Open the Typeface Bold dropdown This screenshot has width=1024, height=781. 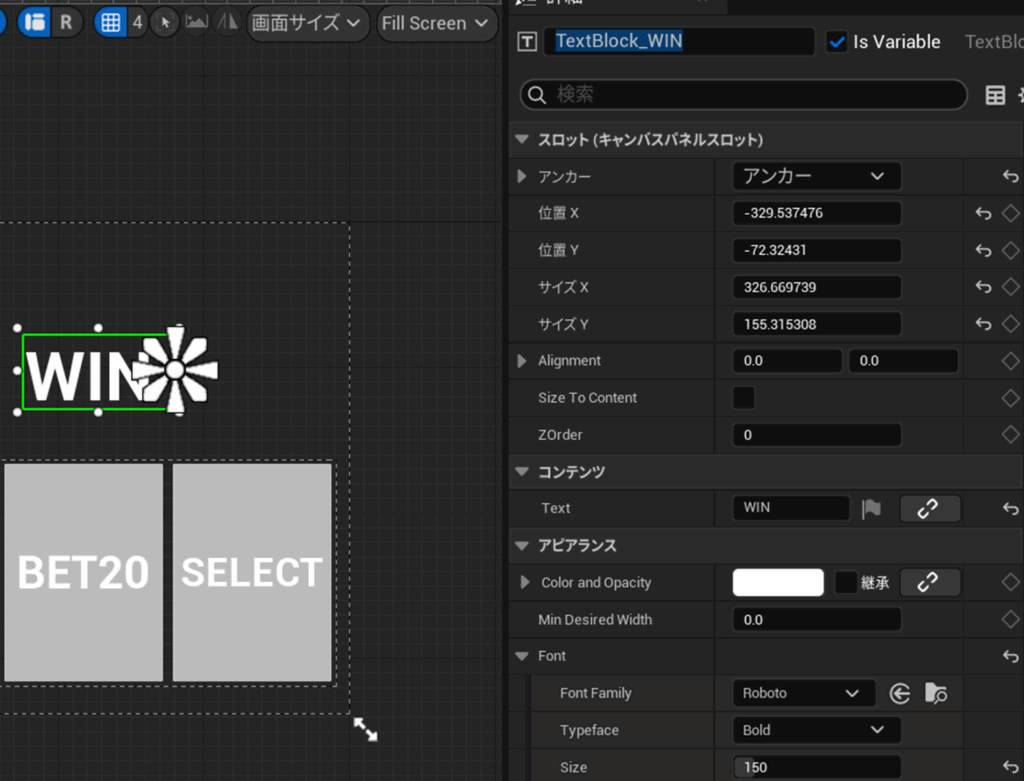pyautogui.click(x=815, y=730)
